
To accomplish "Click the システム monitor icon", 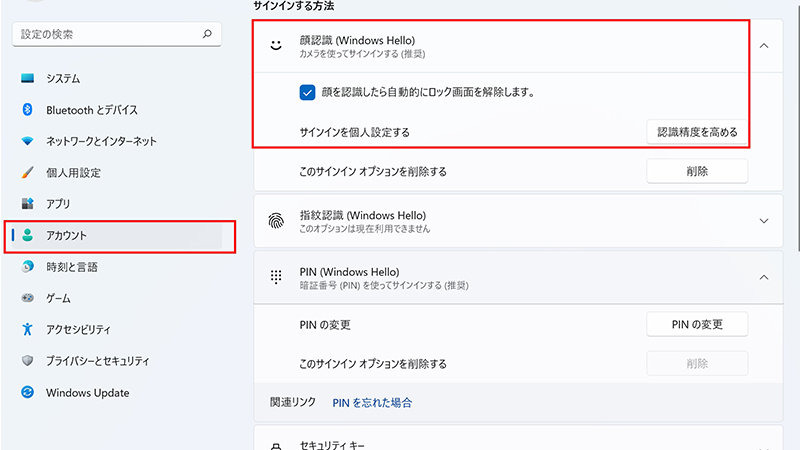I will 28,78.
